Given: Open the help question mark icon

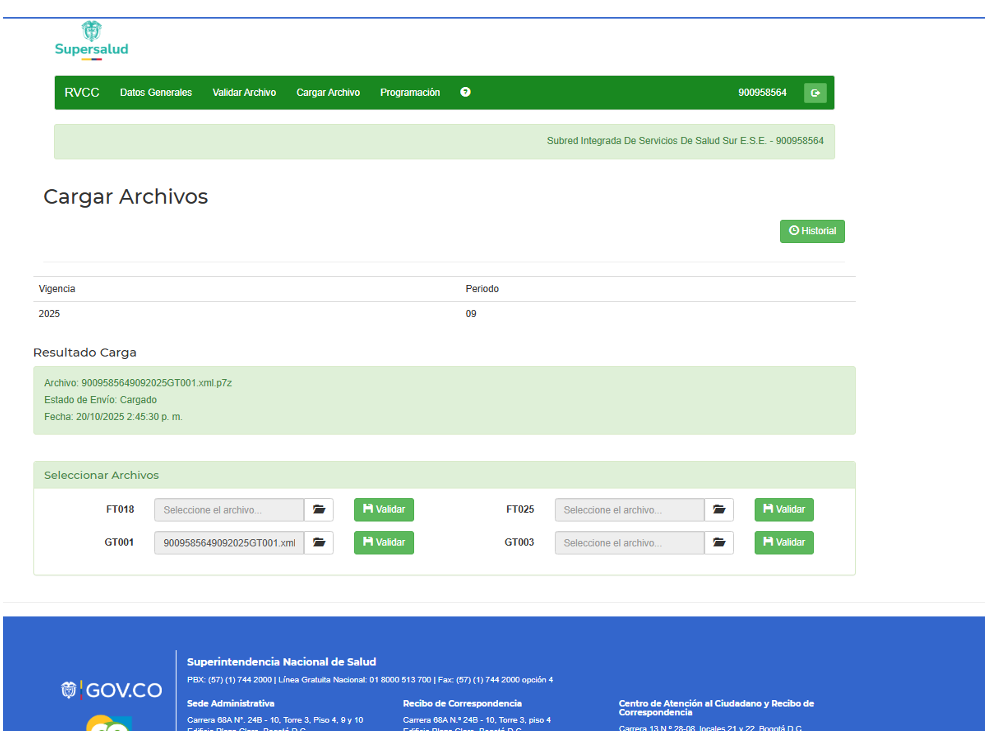Looking at the screenshot, I should pos(466,92).
